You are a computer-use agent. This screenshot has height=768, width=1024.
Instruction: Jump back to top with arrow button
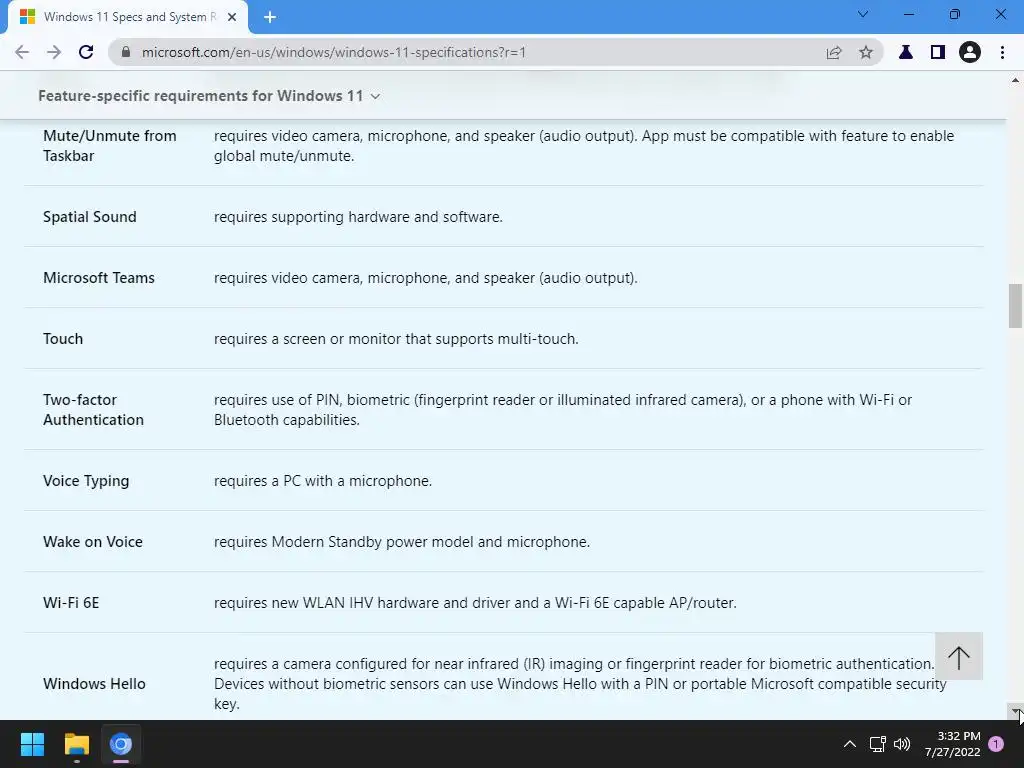(x=959, y=656)
